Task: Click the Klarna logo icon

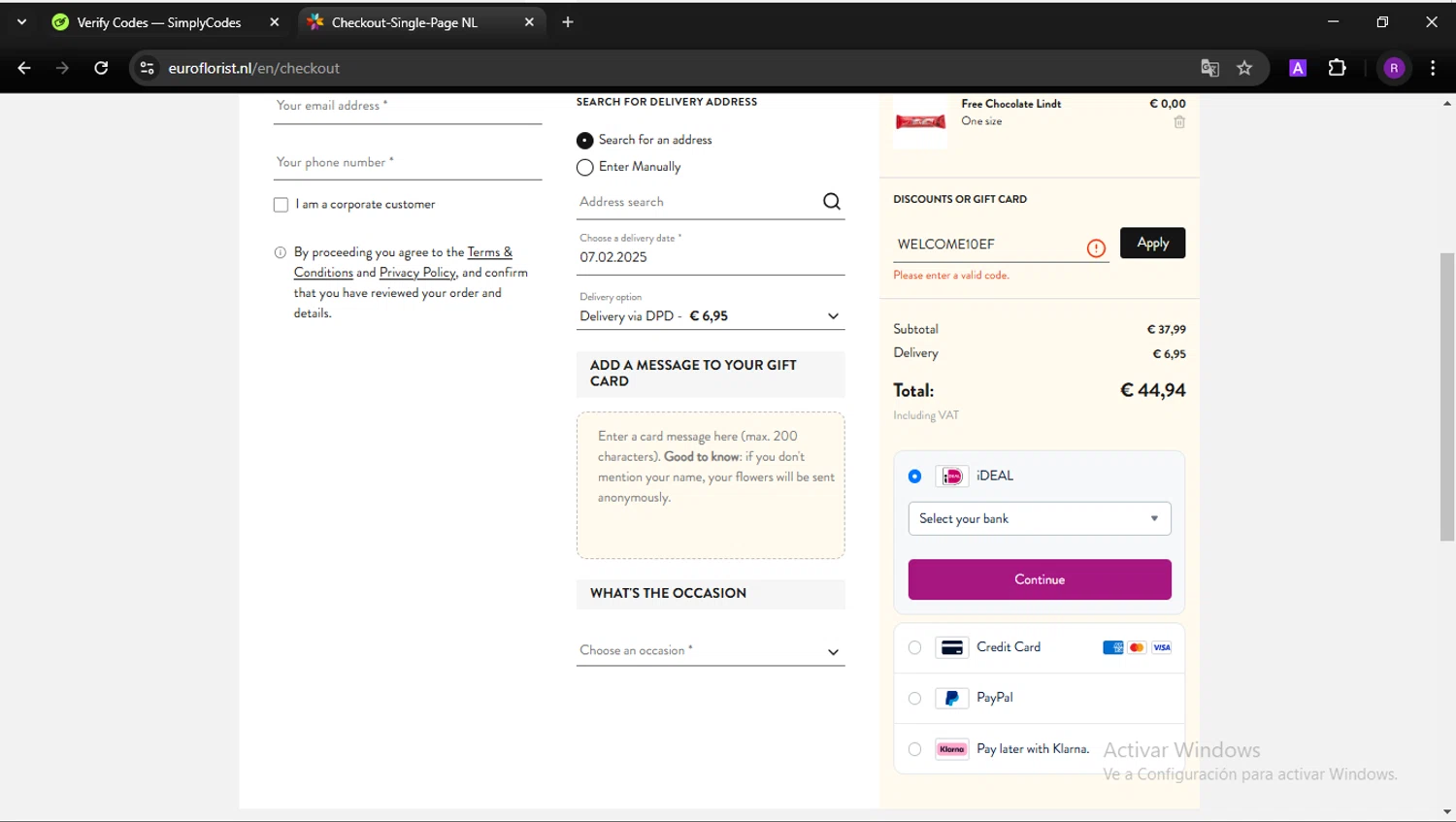Action: [952, 749]
